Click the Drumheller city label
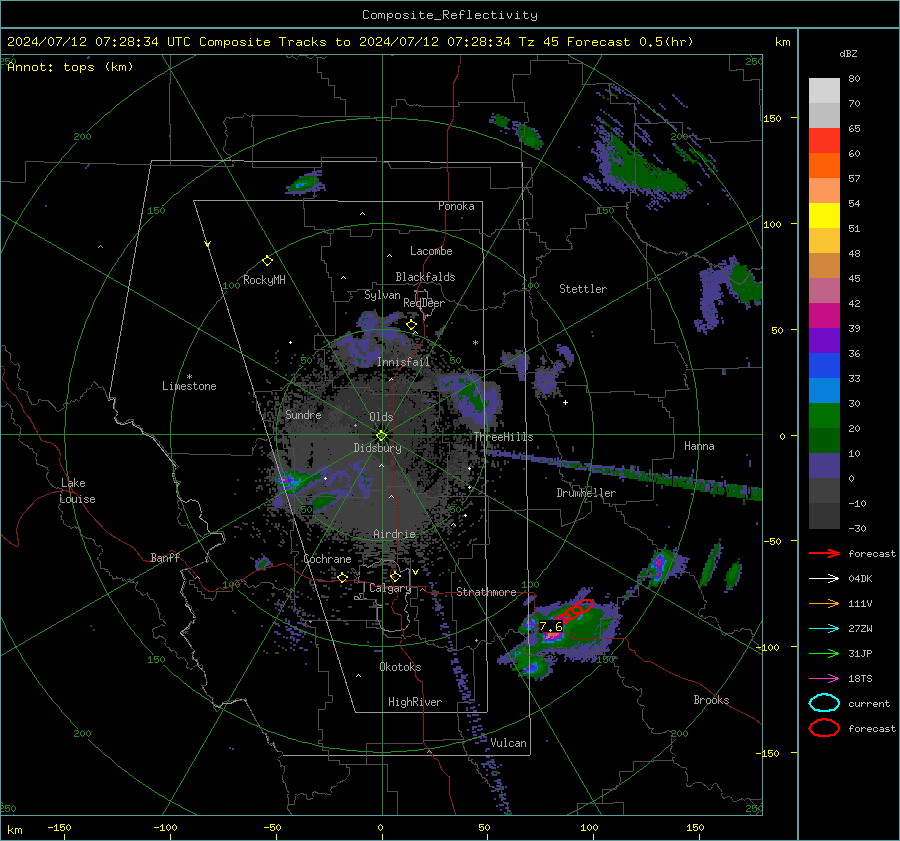Image resolution: width=900 pixels, height=841 pixels. click(586, 493)
